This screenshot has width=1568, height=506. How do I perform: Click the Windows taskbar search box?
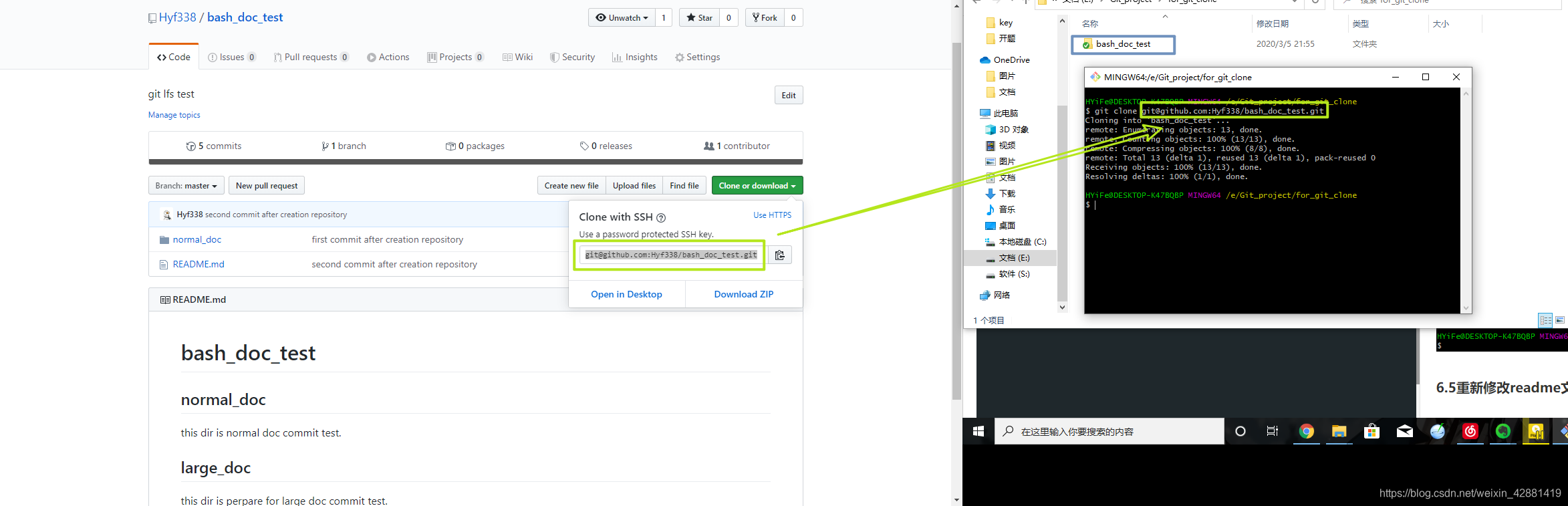pyautogui.click(x=1109, y=431)
